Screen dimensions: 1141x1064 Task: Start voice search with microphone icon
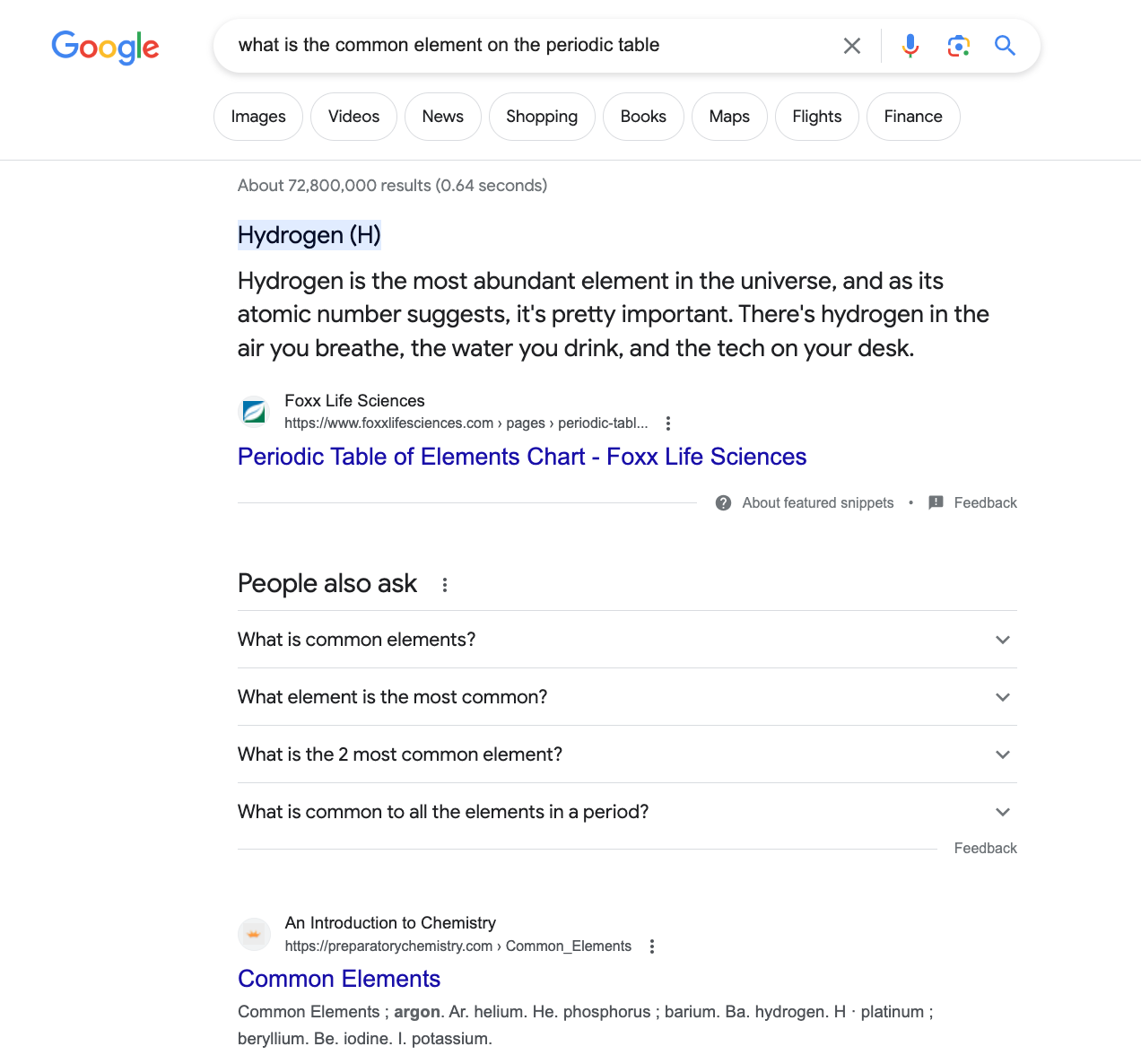tap(910, 46)
